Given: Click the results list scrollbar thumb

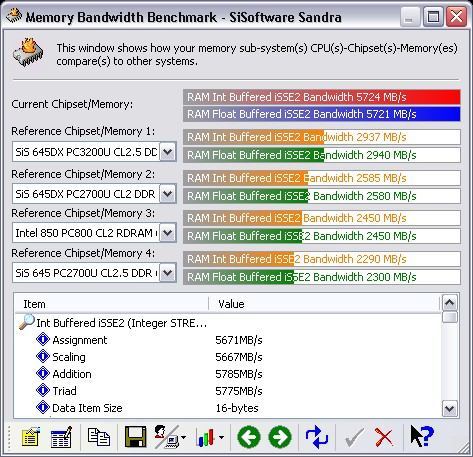Looking at the screenshot, I should pyautogui.click(x=450, y=317).
